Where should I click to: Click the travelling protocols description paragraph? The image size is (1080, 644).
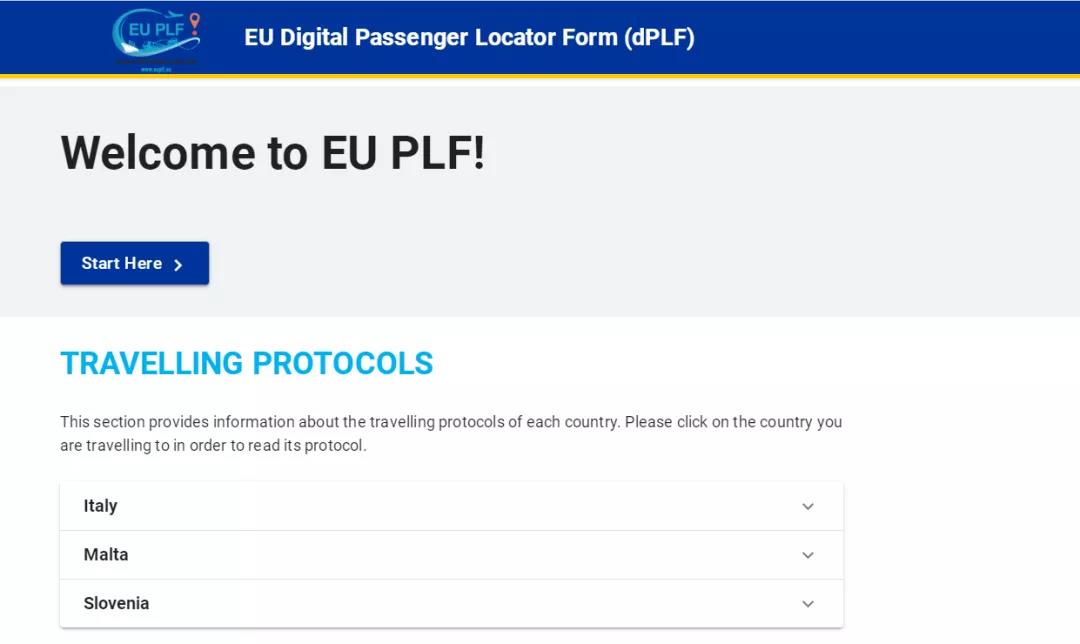pos(451,434)
